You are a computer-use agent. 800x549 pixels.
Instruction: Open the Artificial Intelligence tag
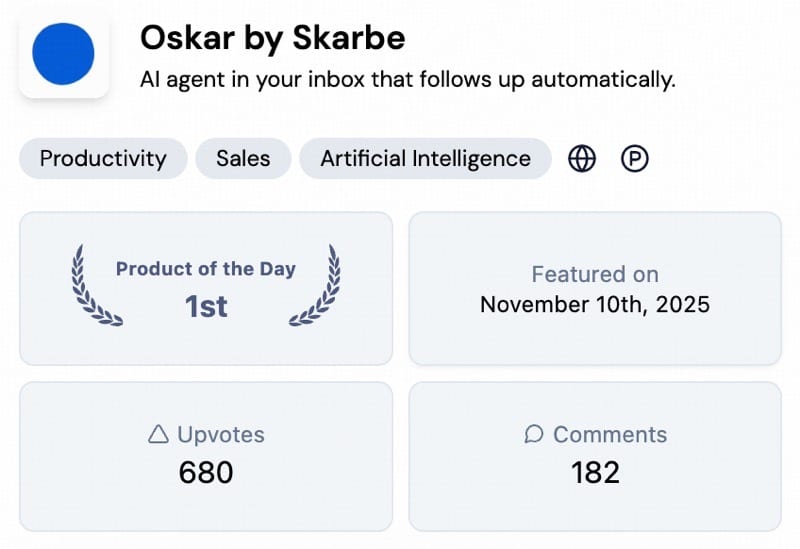pos(426,159)
